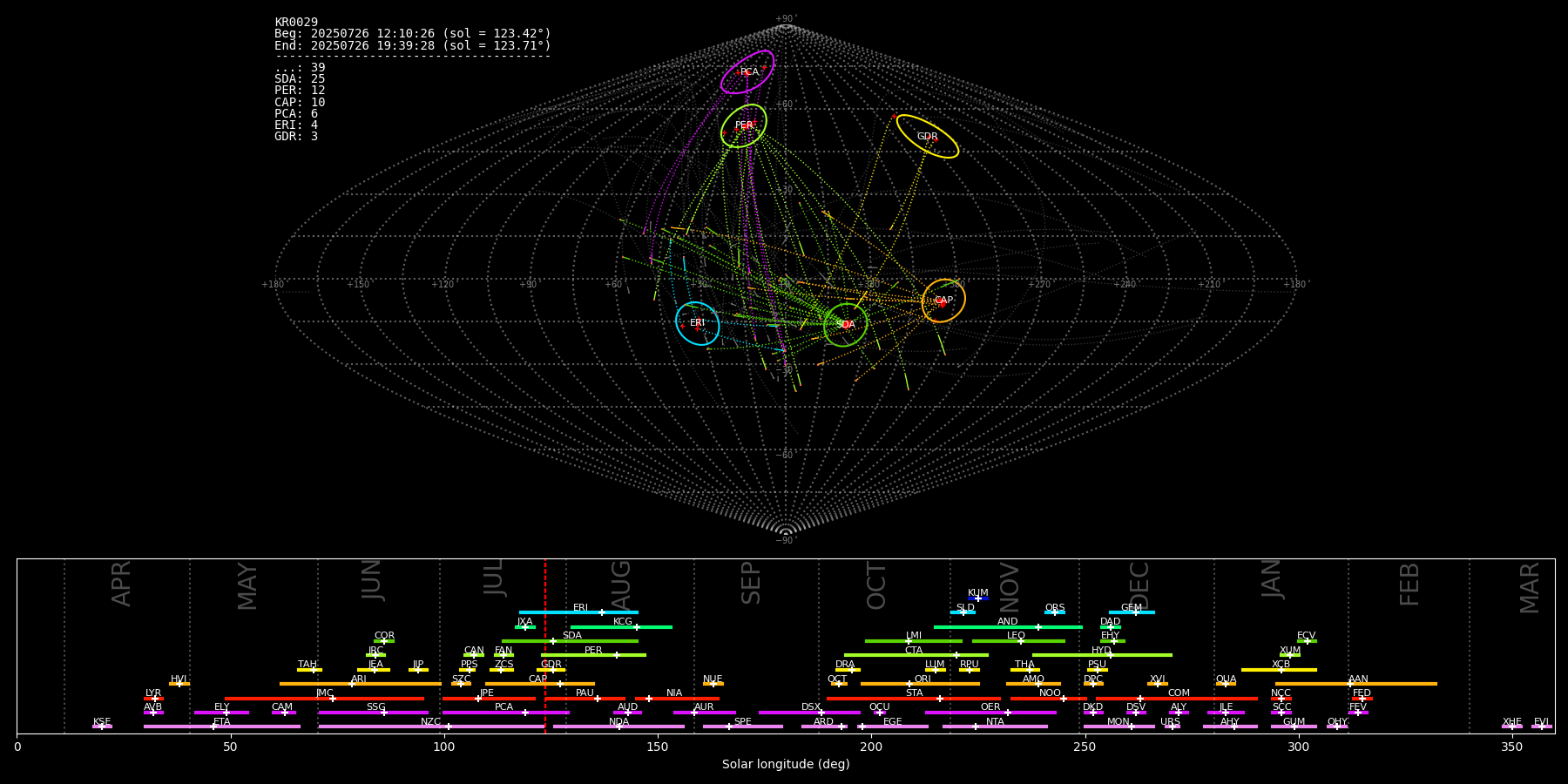This screenshot has height=784, width=1568.
Task: Click the station ID text KR0029
Action: [296, 23]
